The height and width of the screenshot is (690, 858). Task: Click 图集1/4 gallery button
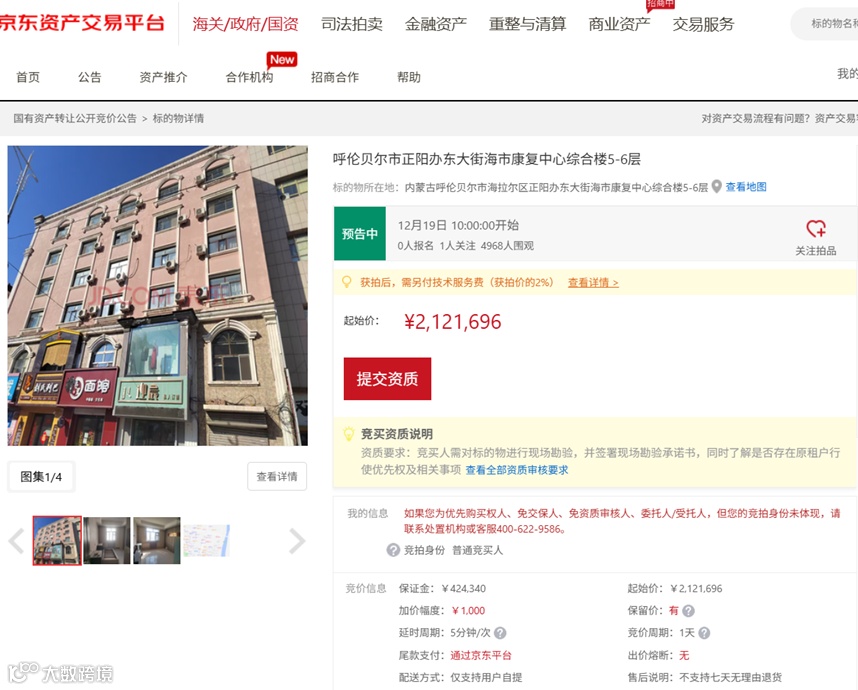[x=41, y=477]
